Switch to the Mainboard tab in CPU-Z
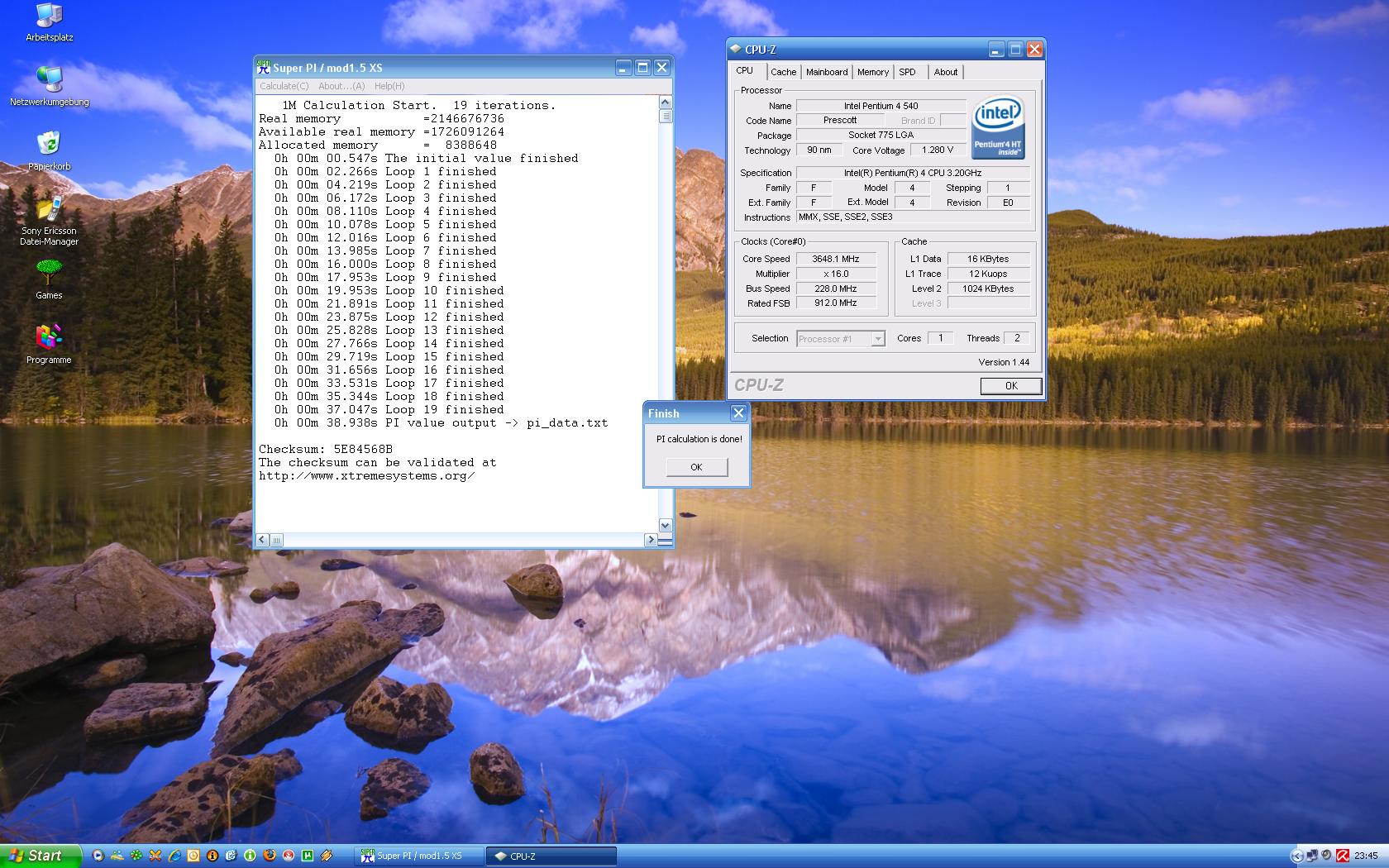The height and width of the screenshot is (868, 1389). click(827, 72)
